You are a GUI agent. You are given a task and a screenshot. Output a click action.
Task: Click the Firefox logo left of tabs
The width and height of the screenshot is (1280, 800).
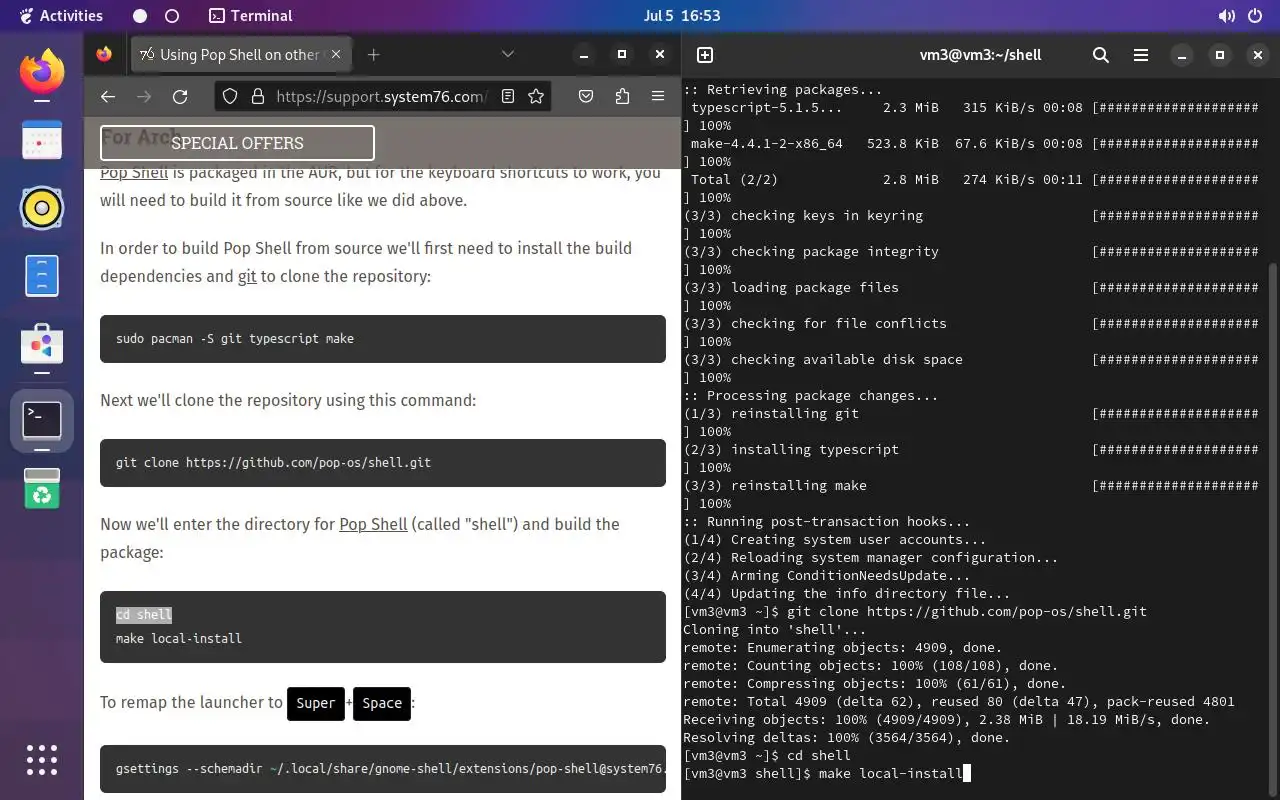[x=105, y=54]
